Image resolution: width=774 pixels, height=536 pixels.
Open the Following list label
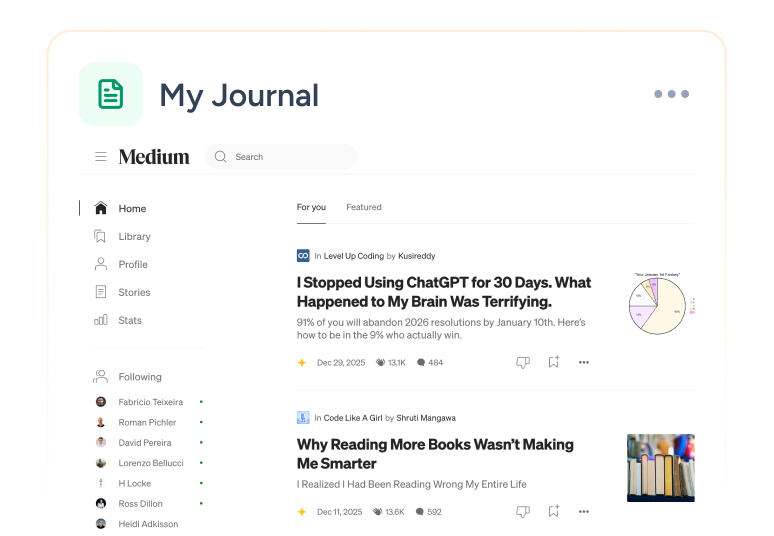pos(140,377)
